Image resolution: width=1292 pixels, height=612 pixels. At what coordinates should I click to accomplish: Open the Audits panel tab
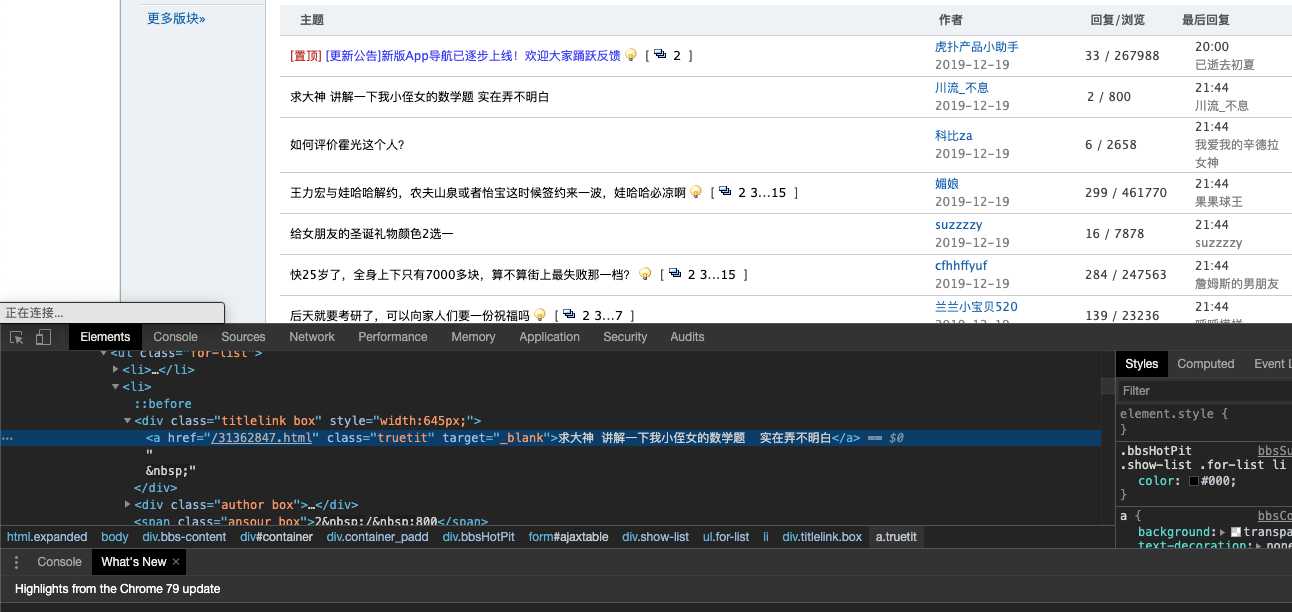[x=687, y=337]
